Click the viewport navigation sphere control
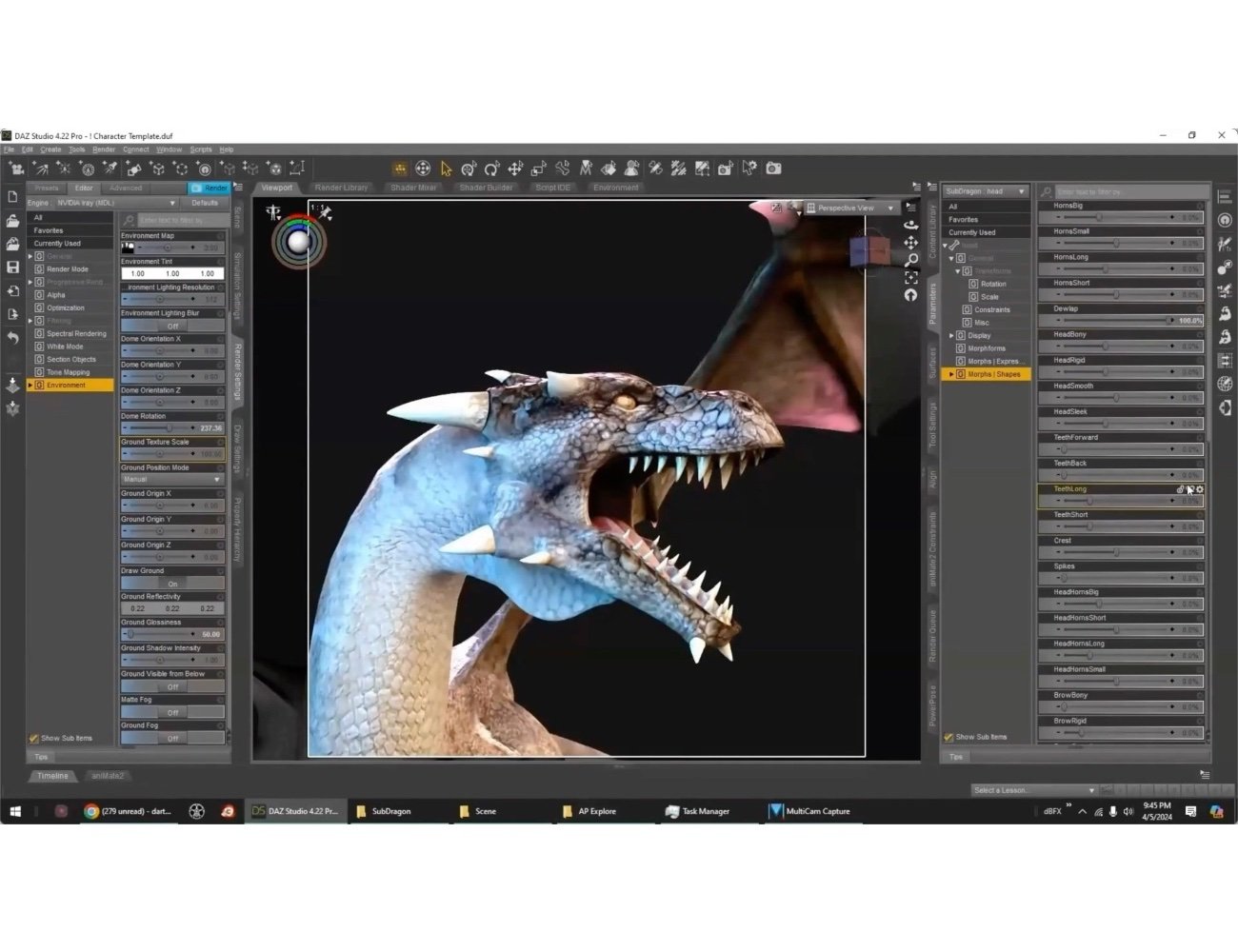1238x952 pixels. pos(299,242)
